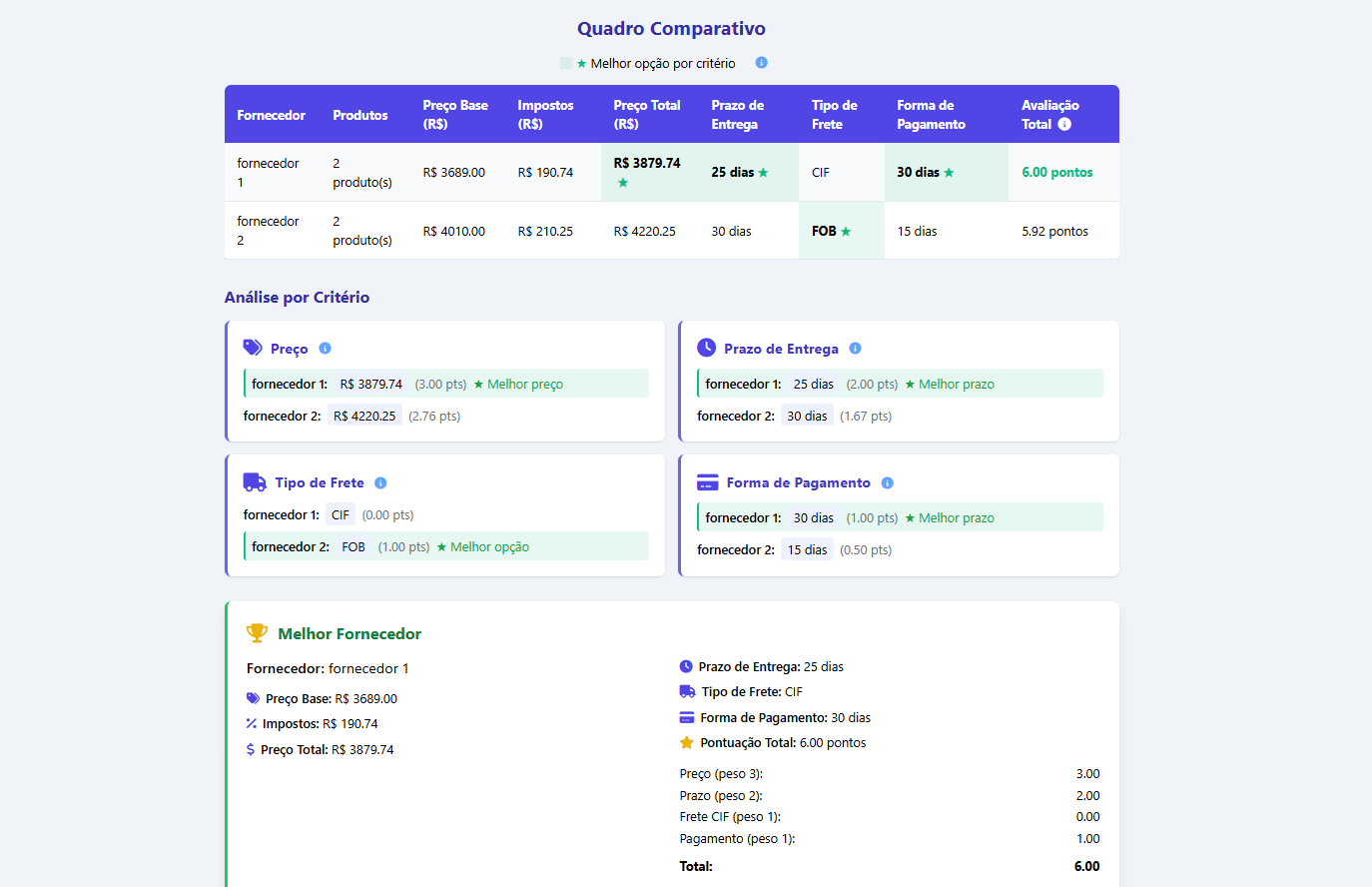This screenshot has width=1372, height=887.
Task: Click star beside 25 dias in the table
Action: [x=763, y=173]
